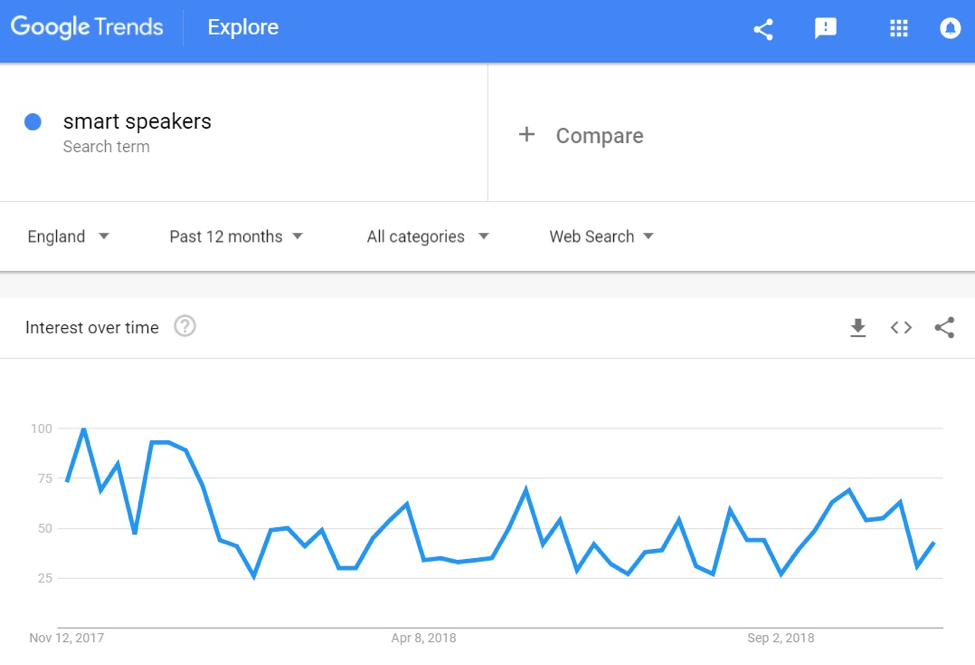Expand the England region dropdown
The width and height of the screenshot is (975, 665).
point(68,236)
